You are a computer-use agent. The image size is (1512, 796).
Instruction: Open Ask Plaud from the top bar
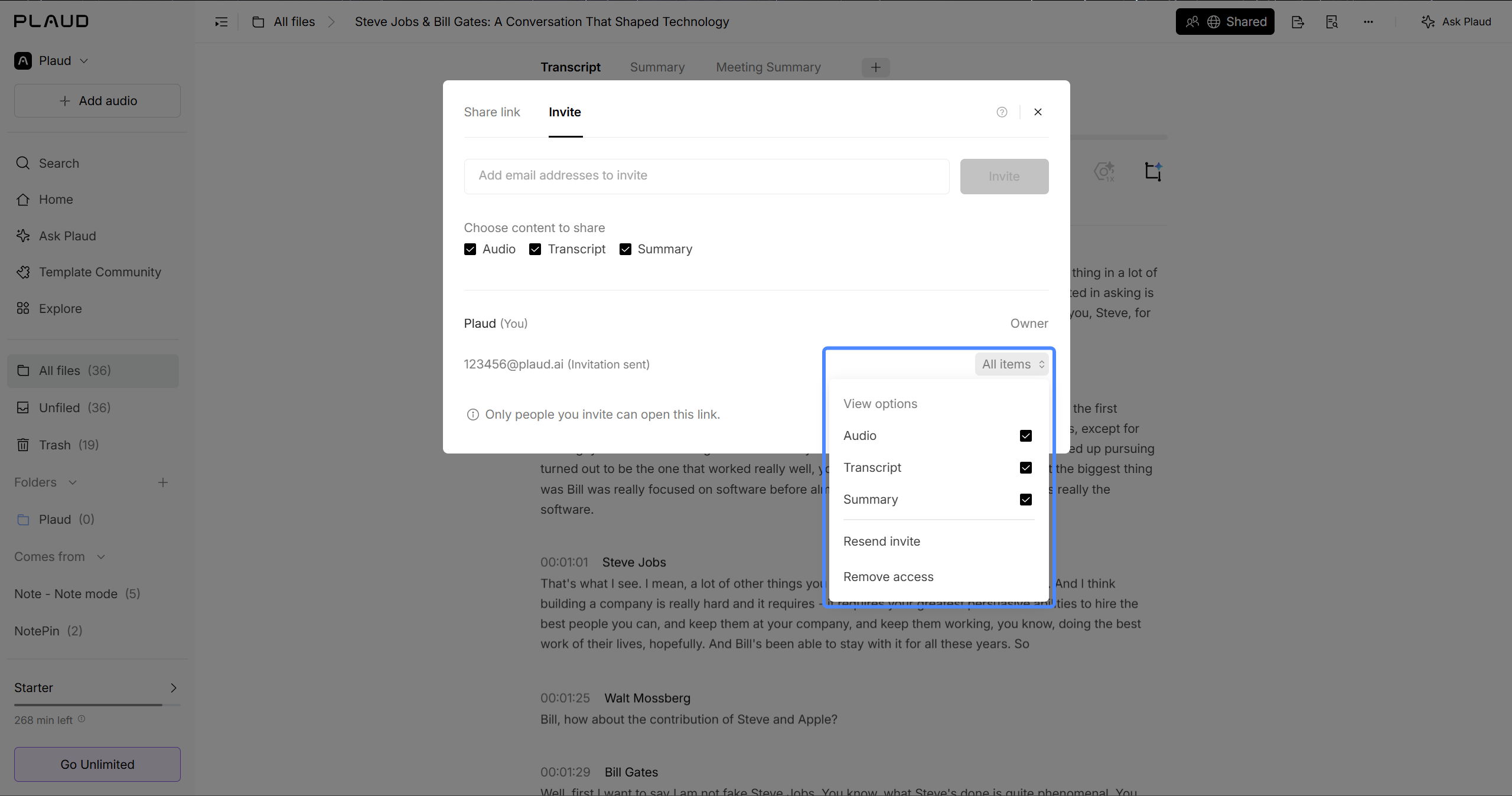click(1456, 22)
